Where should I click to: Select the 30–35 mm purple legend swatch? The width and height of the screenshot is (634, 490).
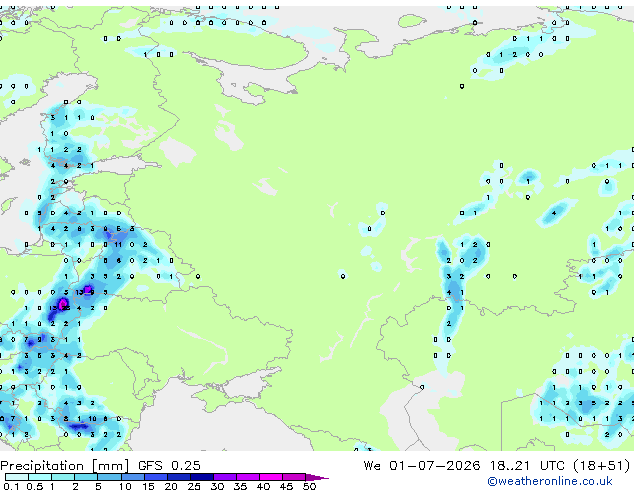[225, 477]
